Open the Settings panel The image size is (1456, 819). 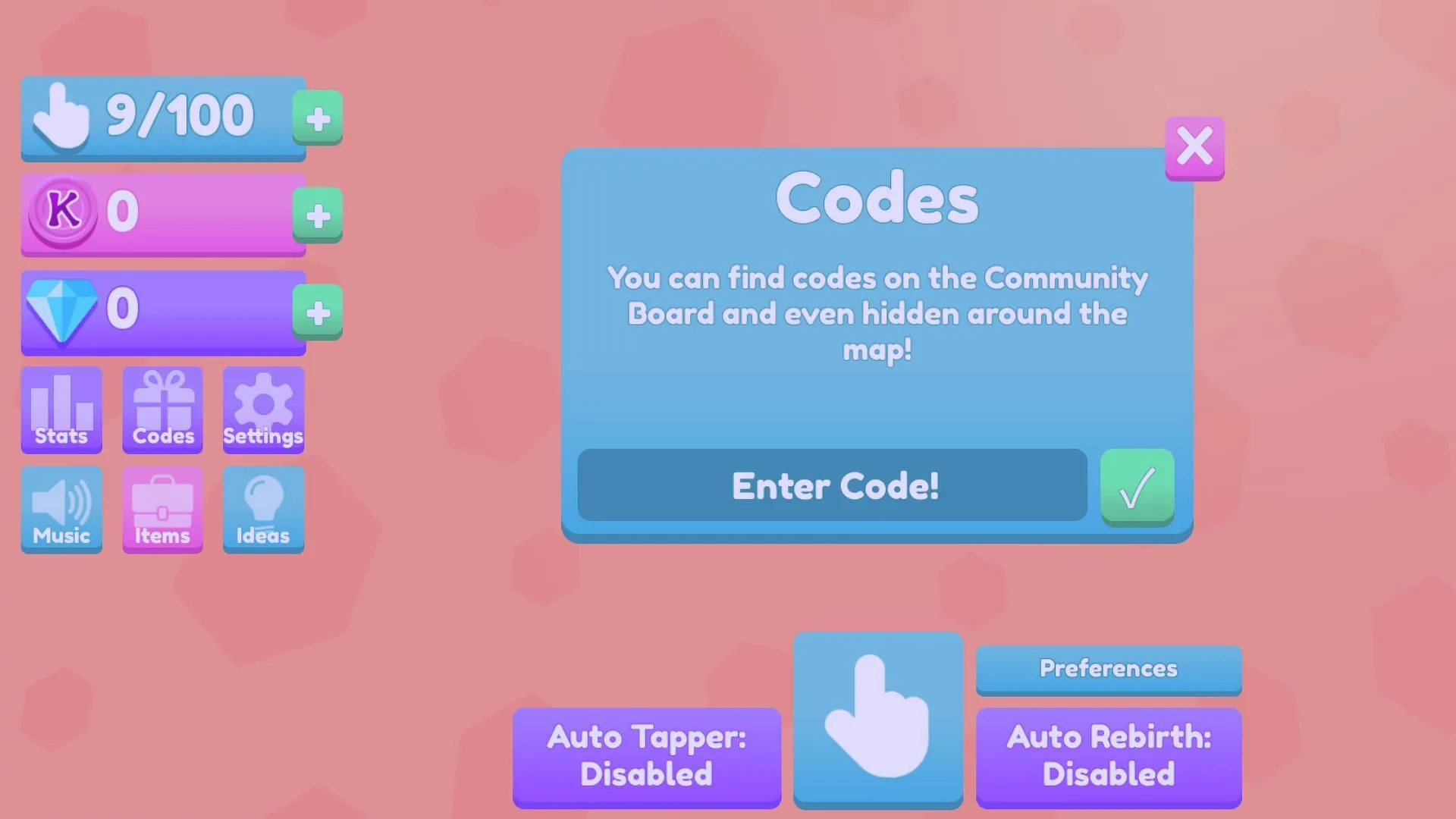click(x=262, y=408)
